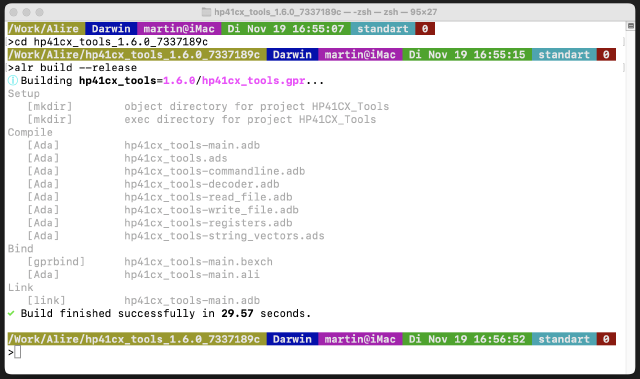This screenshot has height=379, width=640.
Task: Click the time stamp 16:55:15
Action: [499, 55]
